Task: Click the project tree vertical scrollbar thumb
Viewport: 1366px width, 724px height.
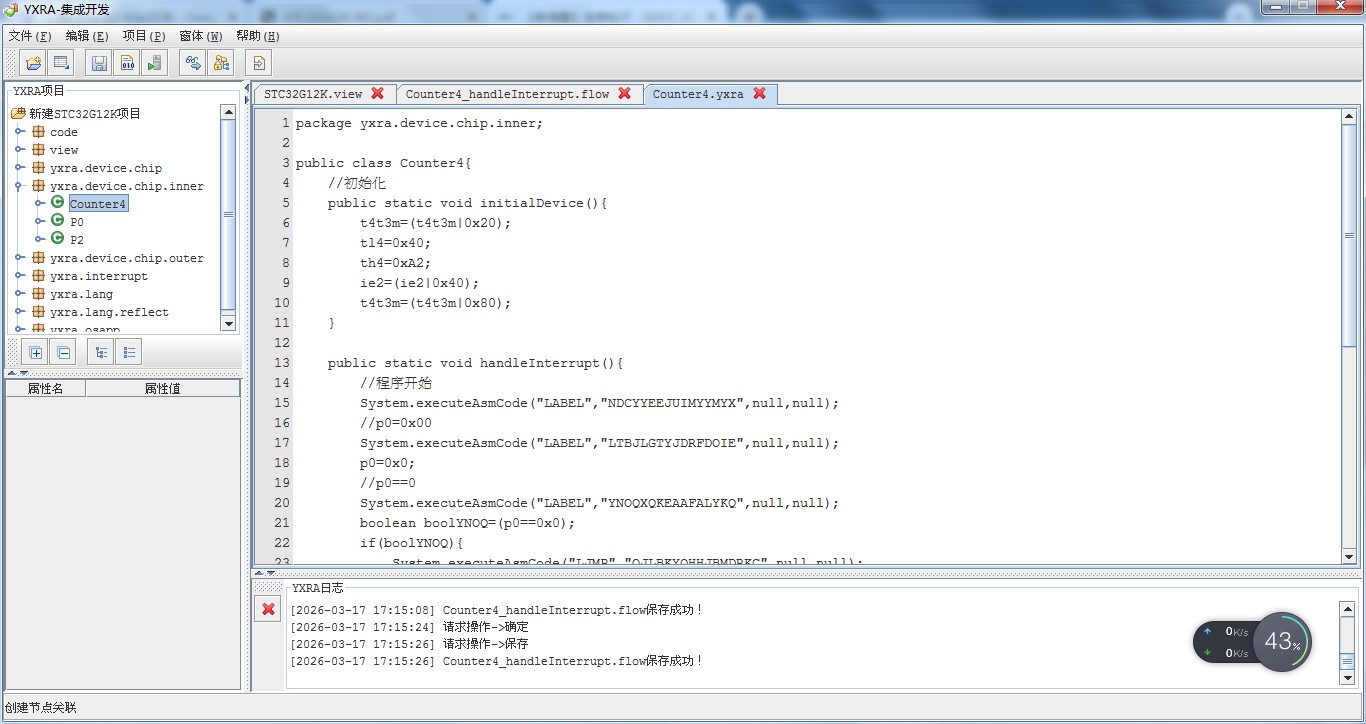Action: coord(228,214)
